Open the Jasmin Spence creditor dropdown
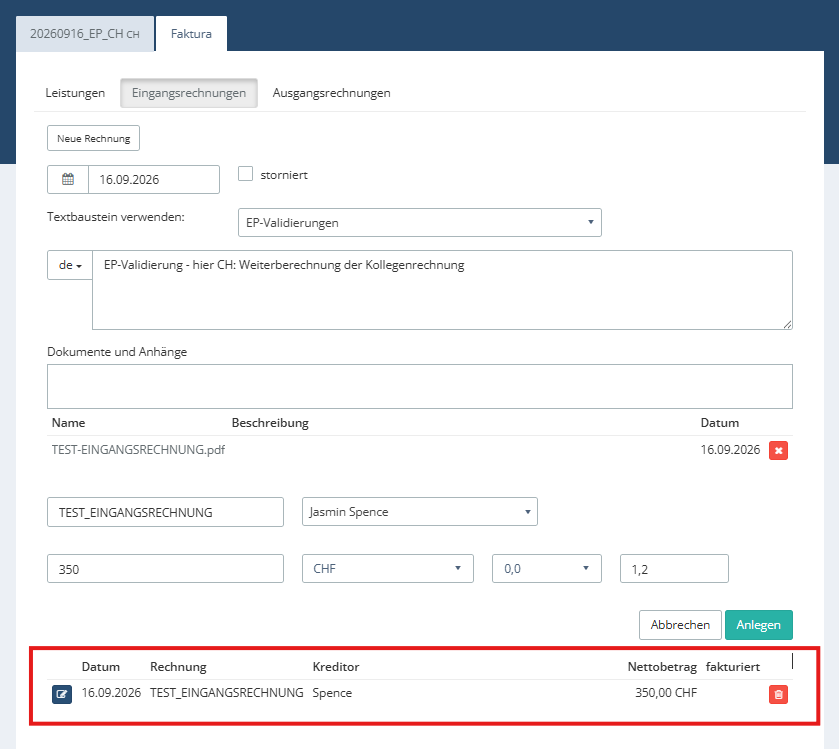839x749 pixels. [420, 512]
